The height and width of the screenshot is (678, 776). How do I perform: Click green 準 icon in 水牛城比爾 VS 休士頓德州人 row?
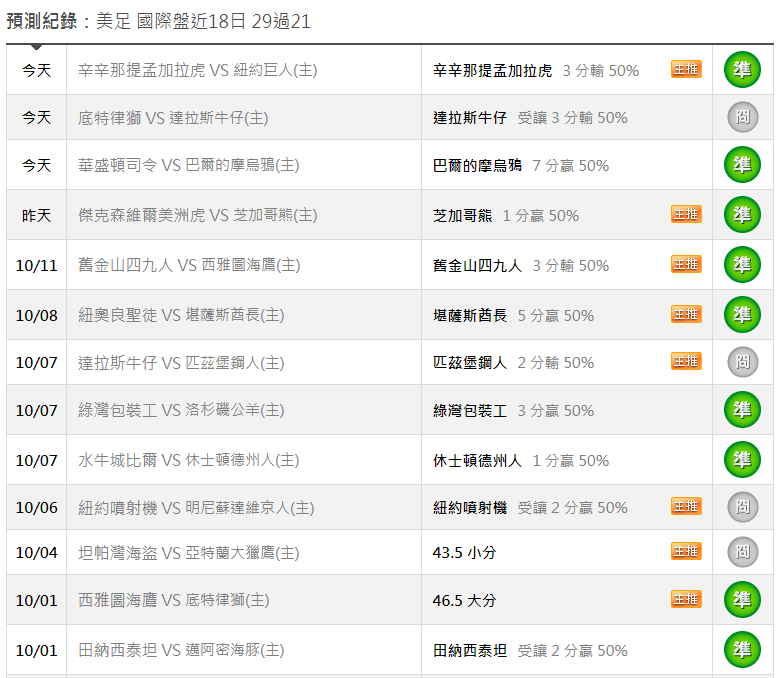pos(742,460)
